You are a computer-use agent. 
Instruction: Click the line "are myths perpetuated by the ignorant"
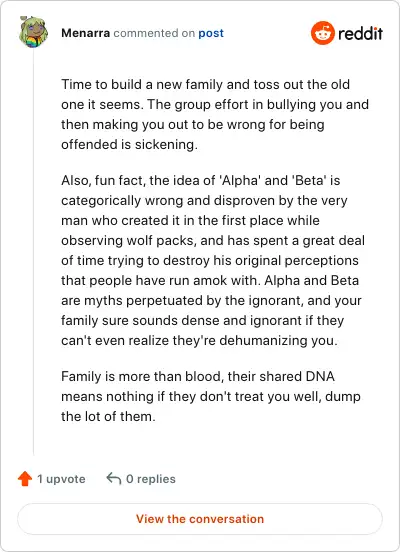[x=211, y=300]
